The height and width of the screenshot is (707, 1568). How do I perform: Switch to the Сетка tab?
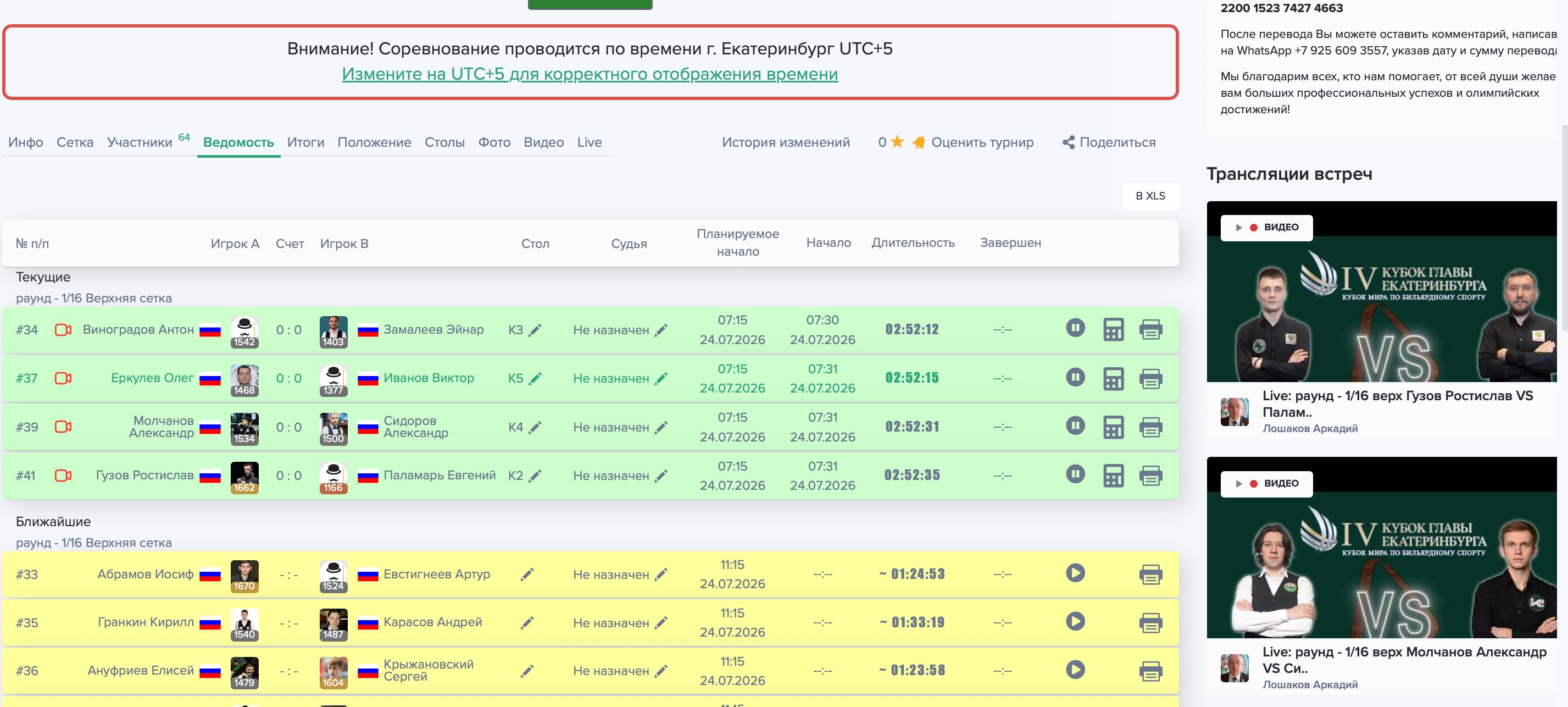(75, 142)
